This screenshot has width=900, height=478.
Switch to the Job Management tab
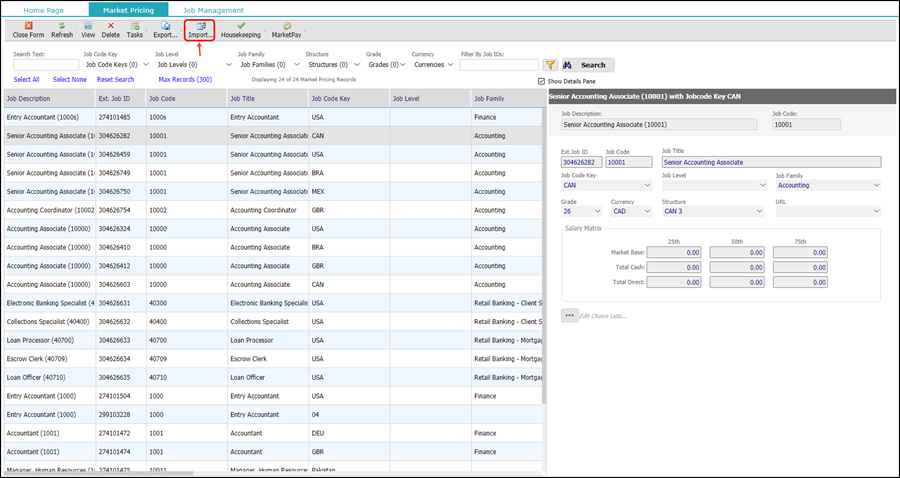(x=214, y=10)
